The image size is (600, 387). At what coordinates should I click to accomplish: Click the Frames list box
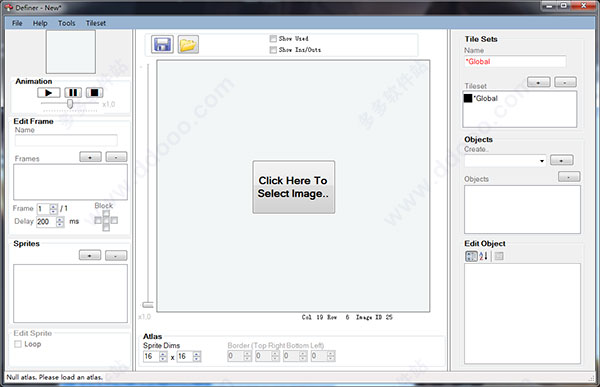click(x=70, y=182)
